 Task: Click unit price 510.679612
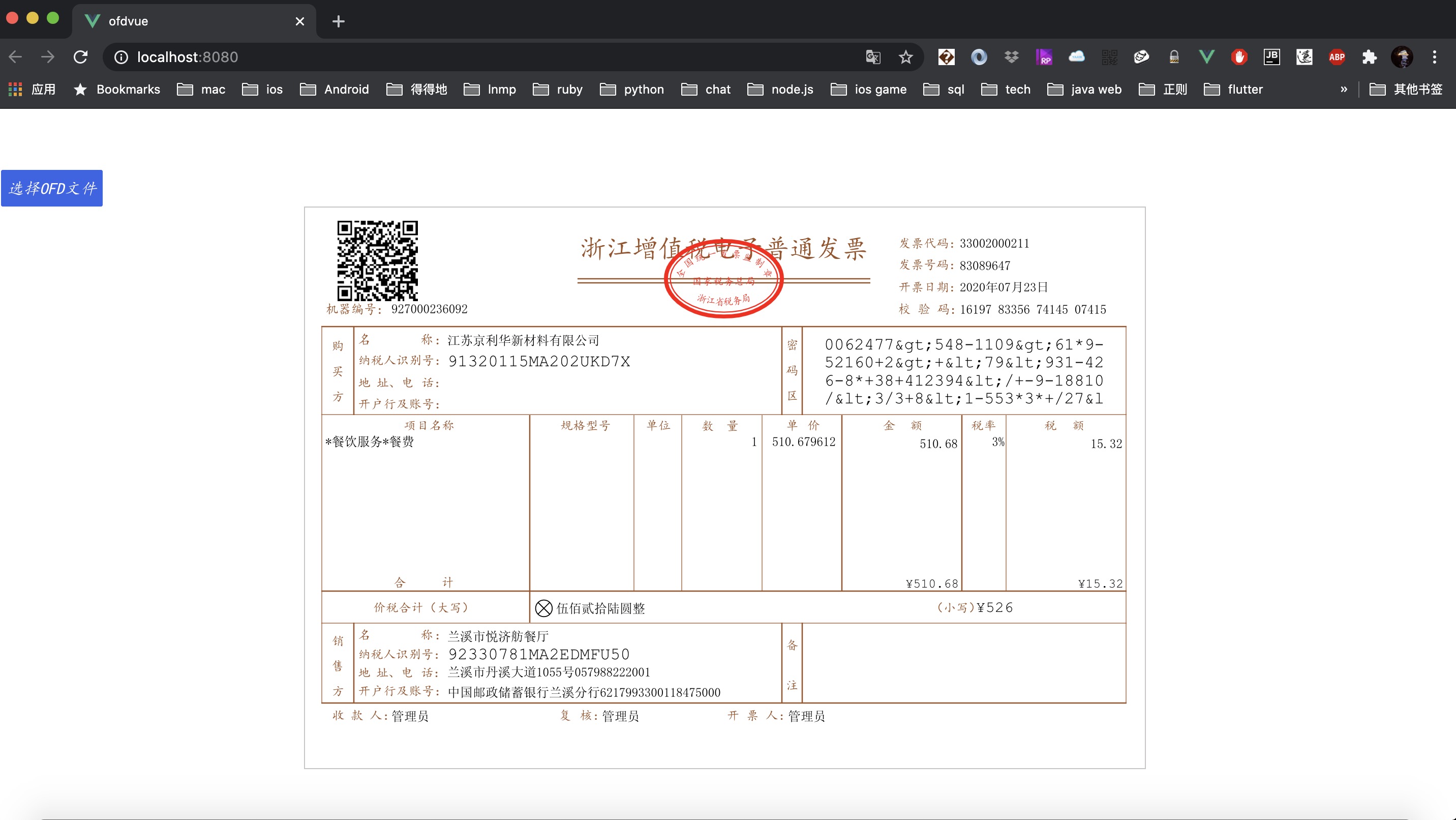point(804,442)
